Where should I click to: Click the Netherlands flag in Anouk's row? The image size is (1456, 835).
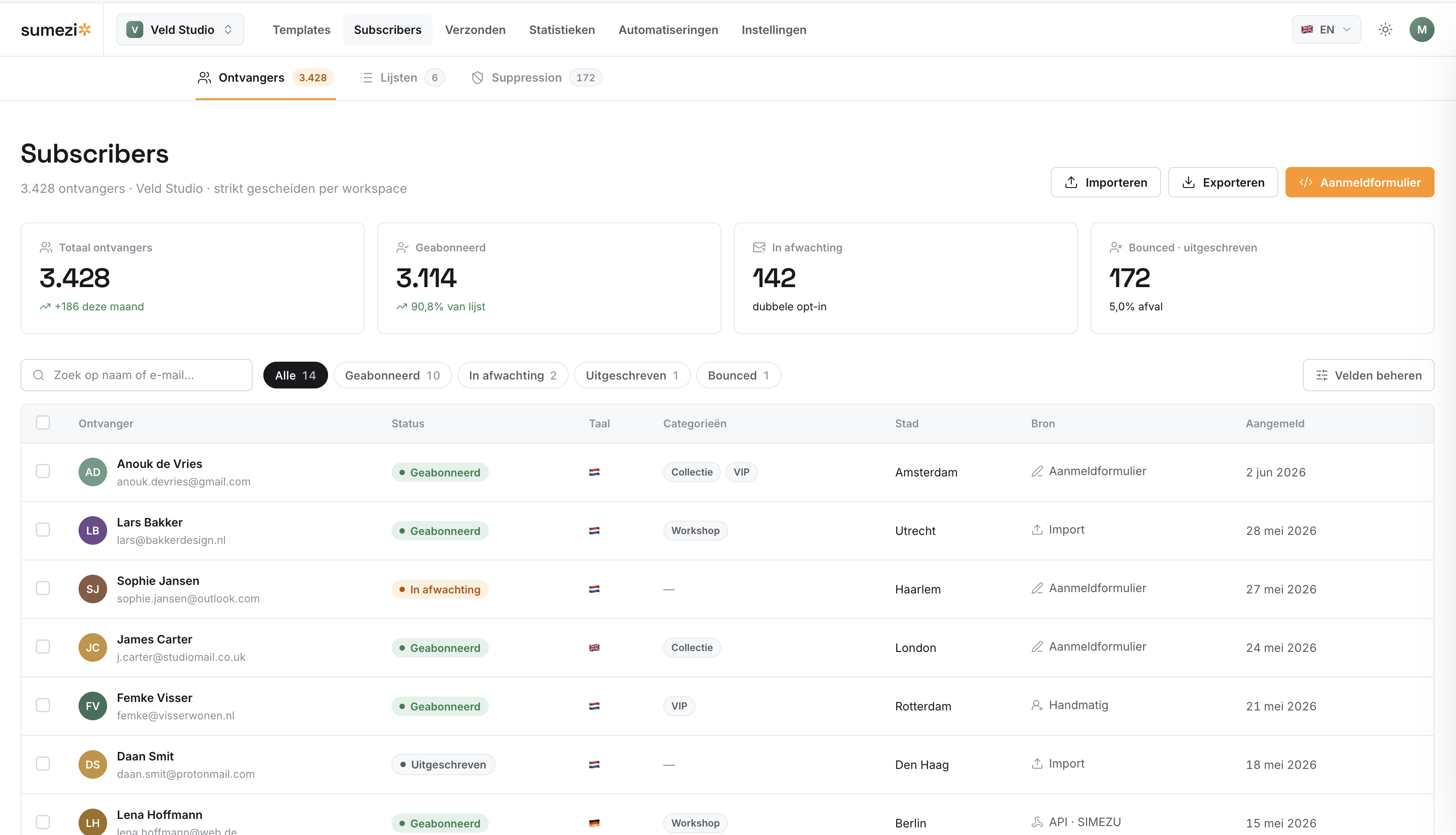(594, 472)
